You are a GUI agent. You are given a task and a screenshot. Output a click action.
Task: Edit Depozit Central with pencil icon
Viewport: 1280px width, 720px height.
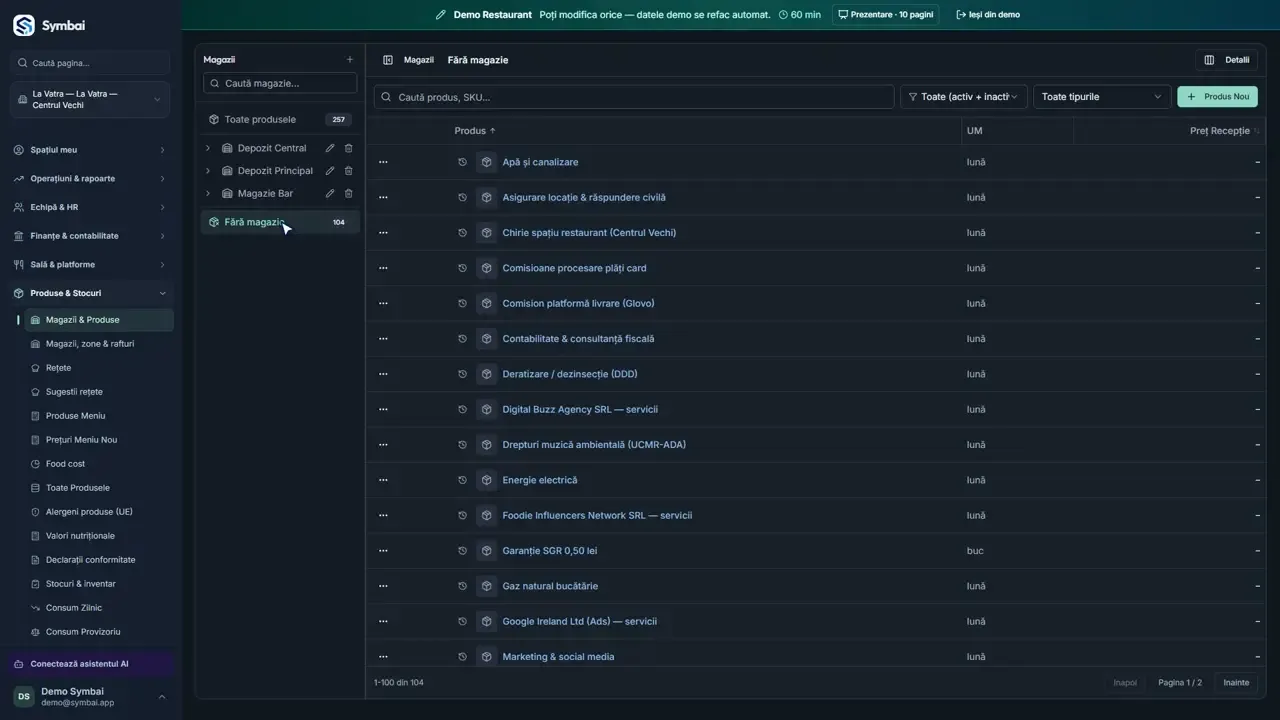pyautogui.click(x=330, y=148)
